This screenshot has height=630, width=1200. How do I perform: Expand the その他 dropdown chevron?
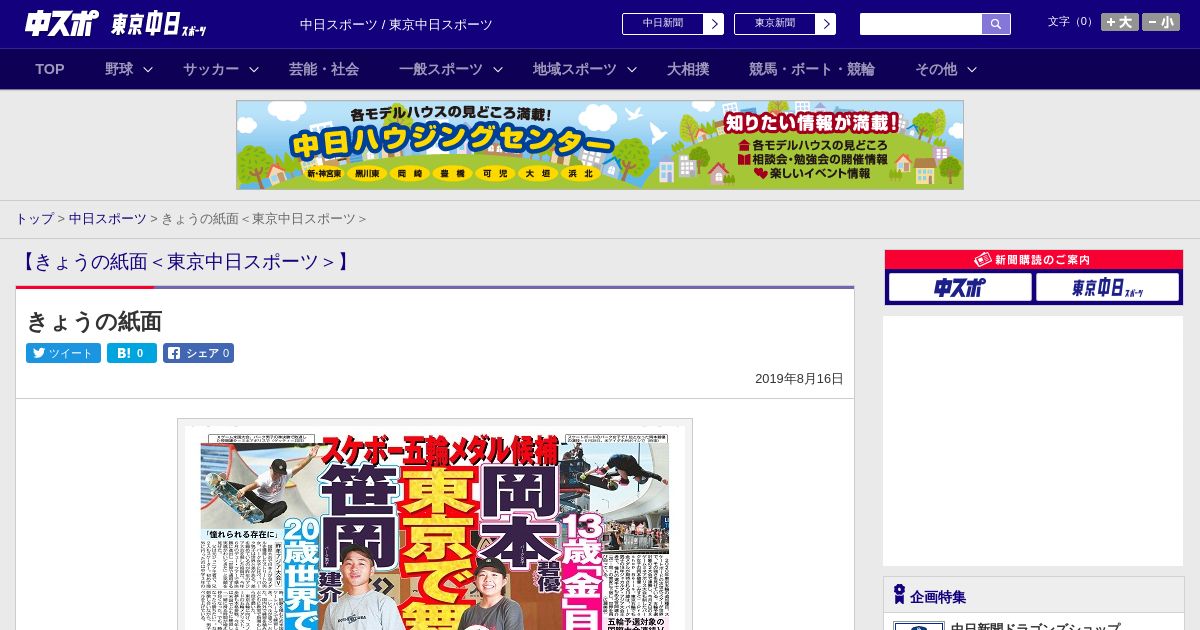point(972,69)
